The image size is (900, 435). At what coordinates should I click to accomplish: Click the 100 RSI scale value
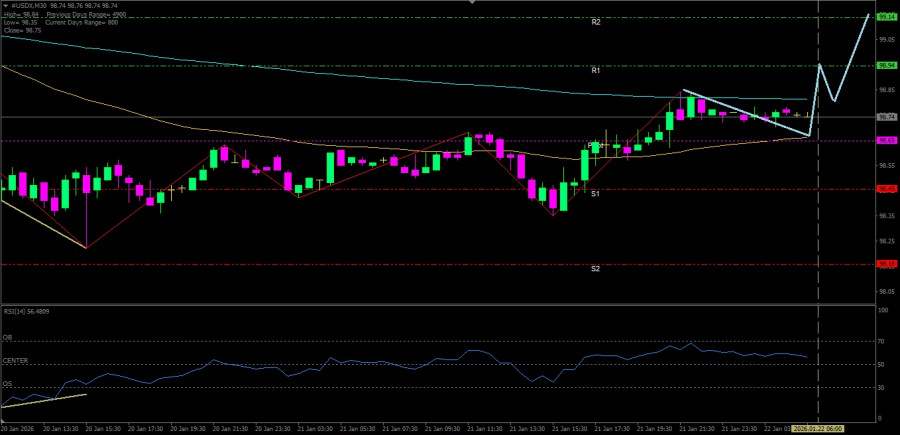(885, 310)
